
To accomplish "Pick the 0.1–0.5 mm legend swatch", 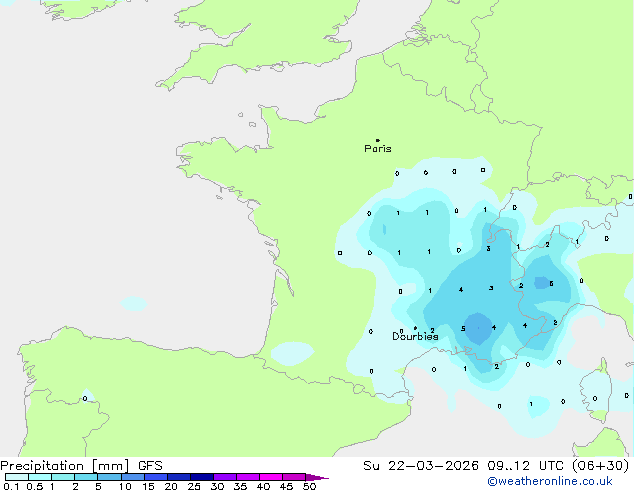I will 17,477.
